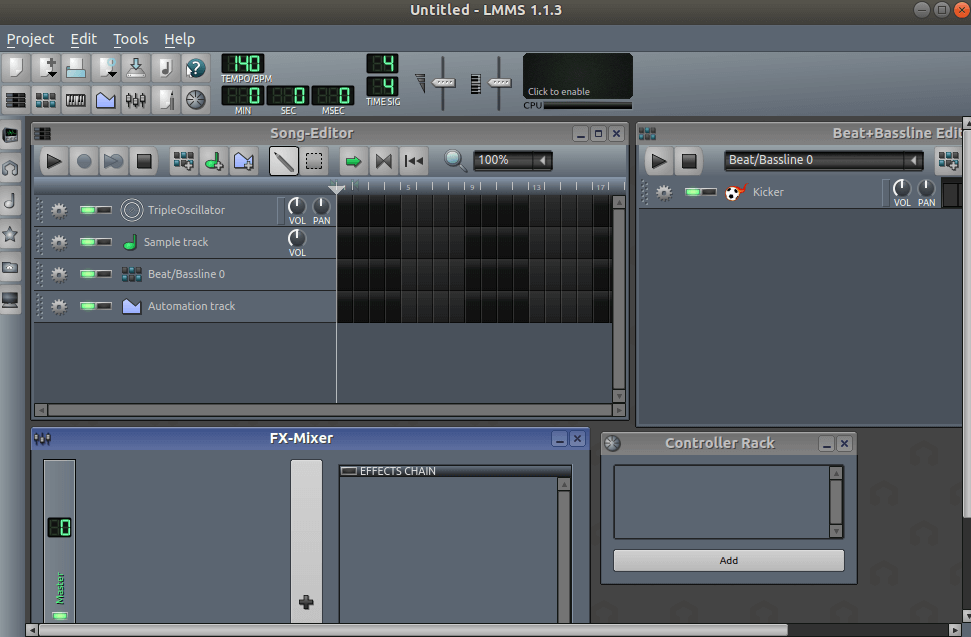This screenshot has width=971, height=637.
Task: Show the controller rack toolbar icon
Action: (x=196, y=100)
